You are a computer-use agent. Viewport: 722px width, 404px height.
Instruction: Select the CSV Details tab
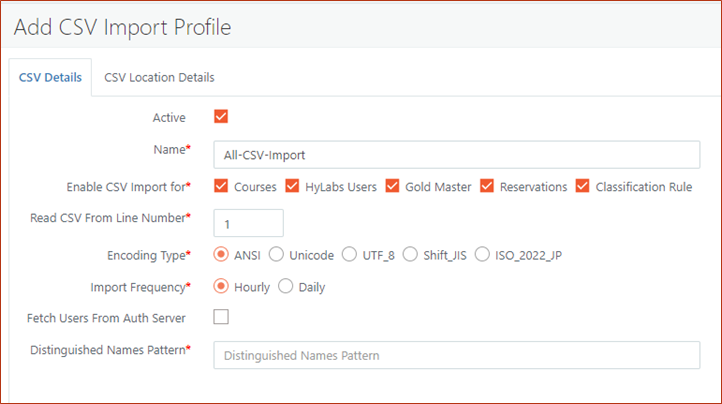pos(51,77)
